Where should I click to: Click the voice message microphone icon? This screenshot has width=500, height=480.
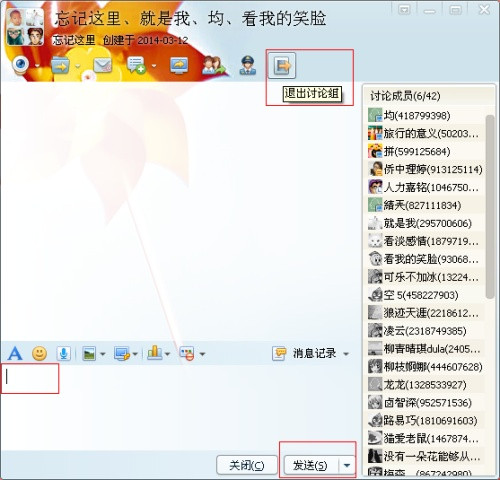coord(63,353)
